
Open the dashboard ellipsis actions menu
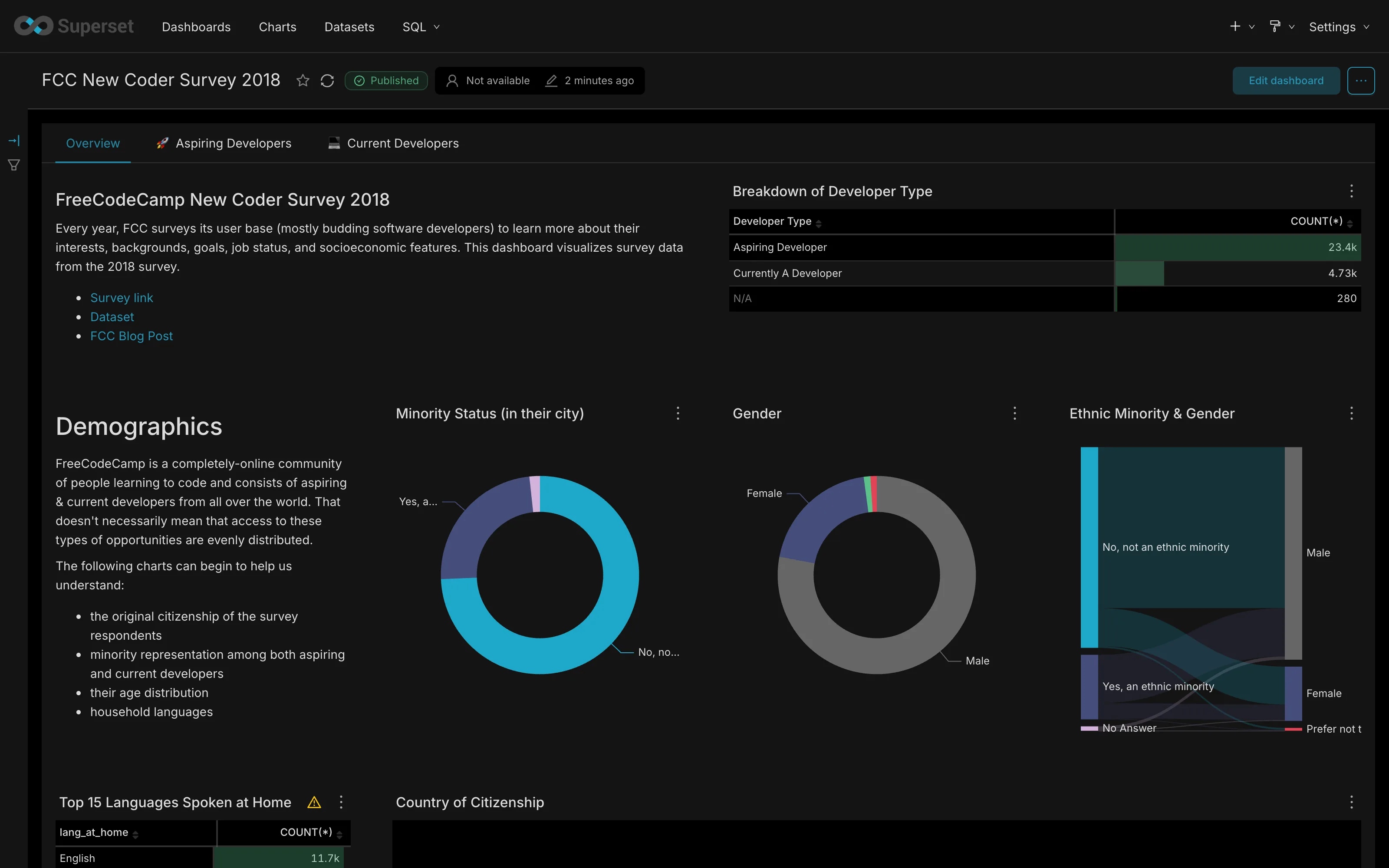coord(1361,81)
